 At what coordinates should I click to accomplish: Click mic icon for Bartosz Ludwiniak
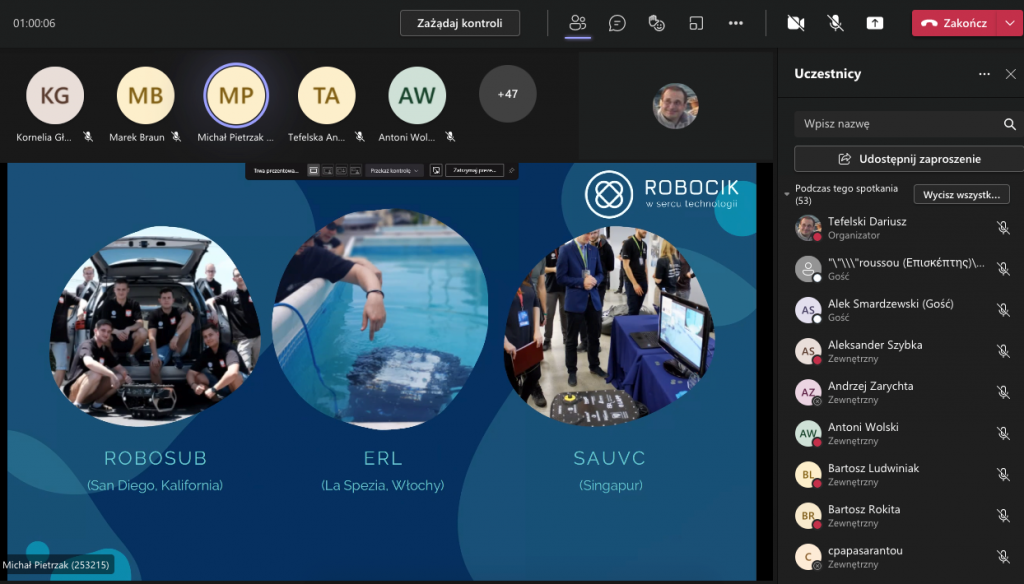(1004, 474)
